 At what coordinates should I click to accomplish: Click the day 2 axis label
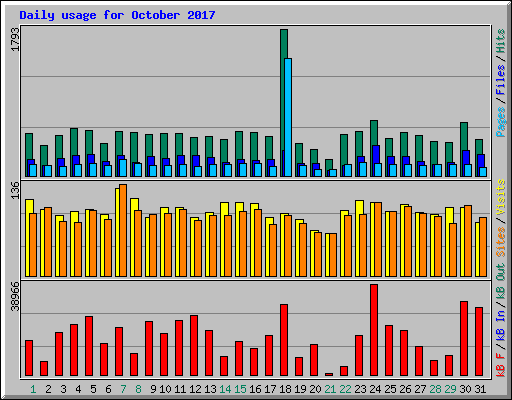coord(48,389)
